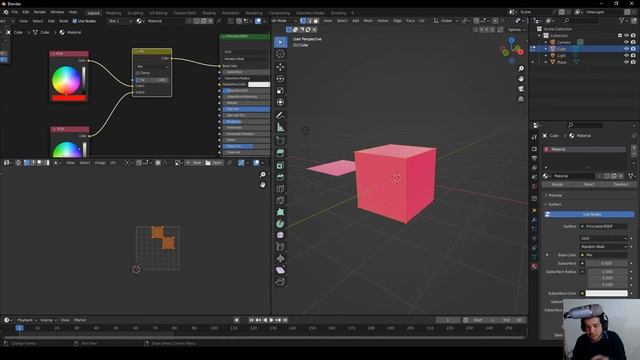The image size is (640, 360).
Task: Click the top RGB node color wheel
Action: tap(66, 80)
